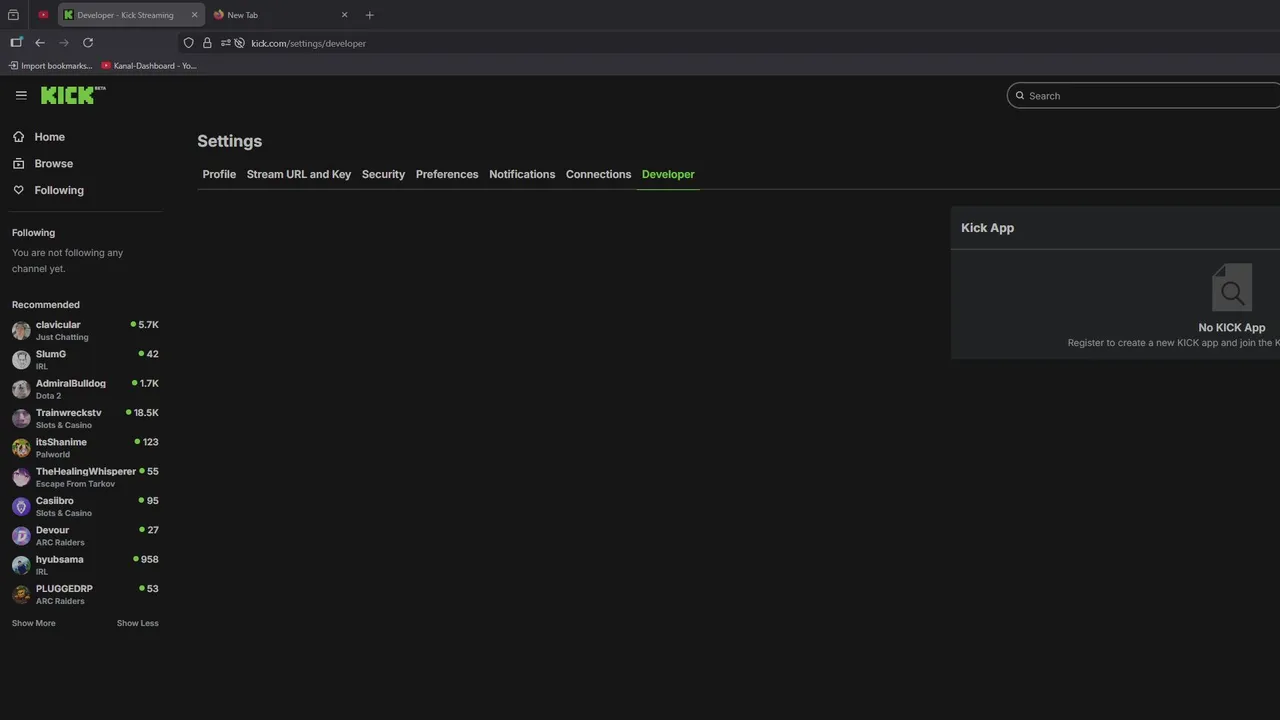
Task: Click the No KICK App document icon
Action: click(x=1232, y=288)
